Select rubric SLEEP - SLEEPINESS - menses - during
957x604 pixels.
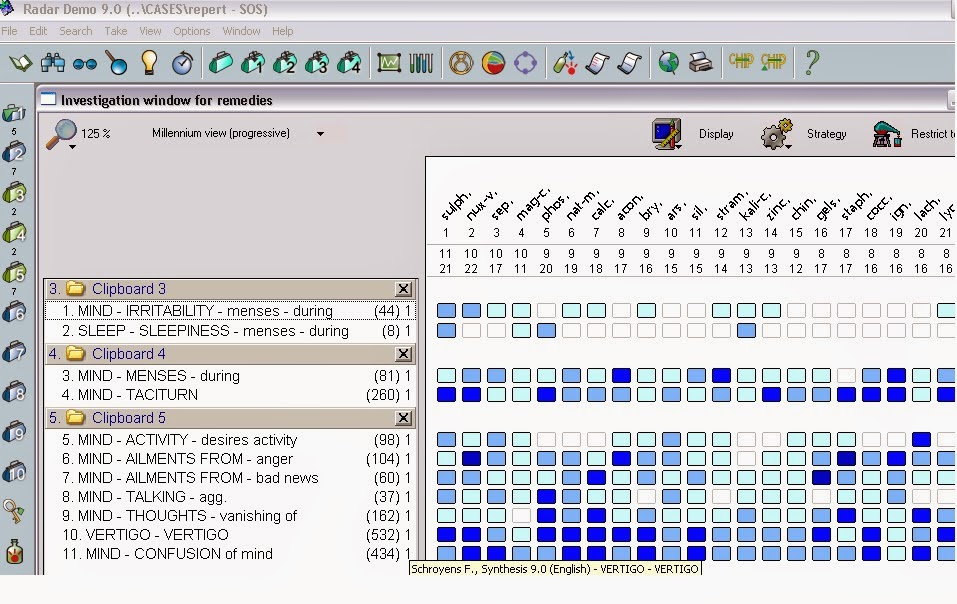coord(230,331)
